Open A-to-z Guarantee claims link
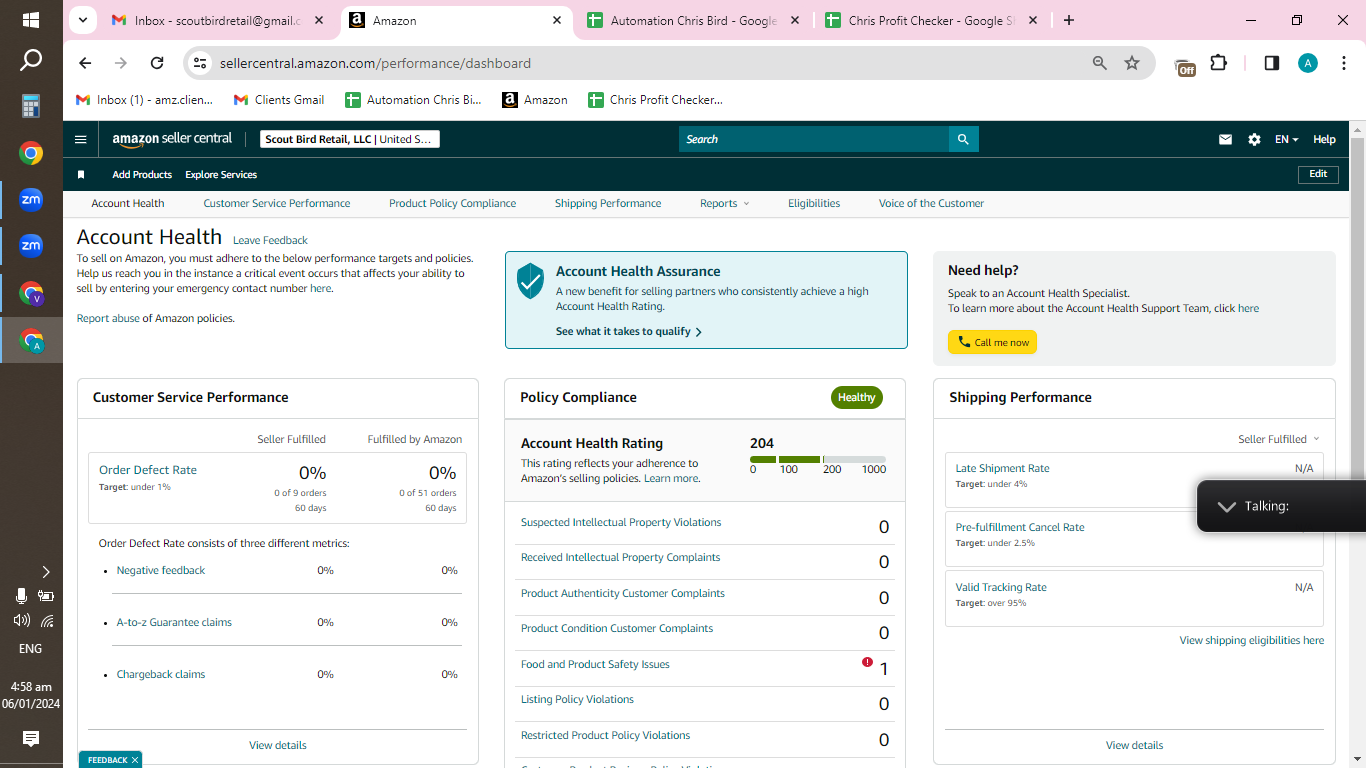The image size is (1366, 768). [174, 622]
